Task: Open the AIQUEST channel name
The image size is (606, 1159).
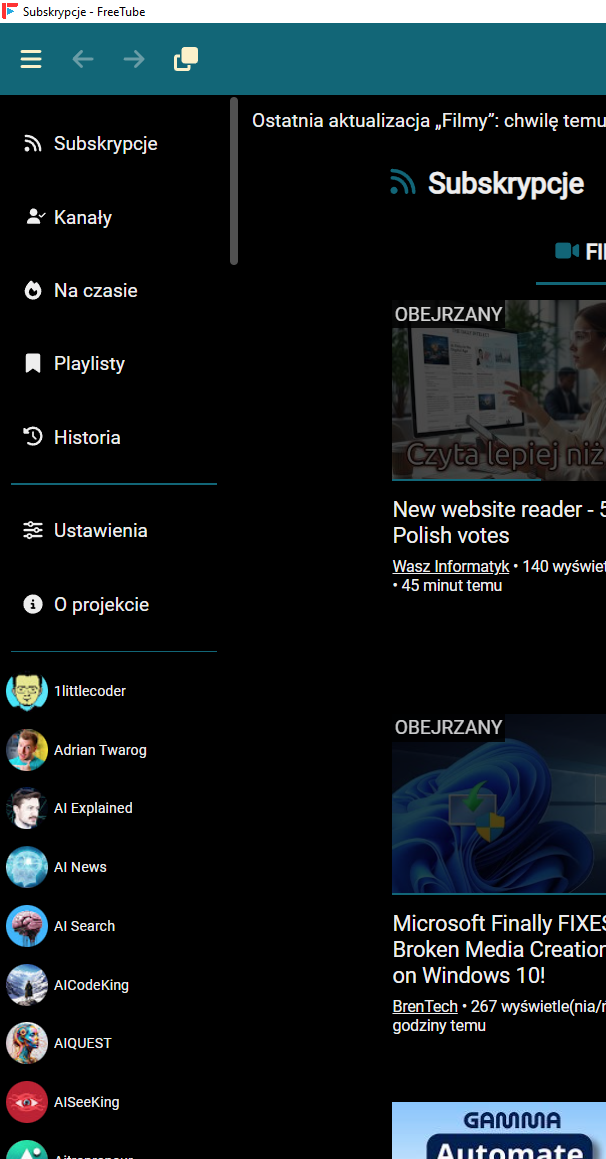Action: click(x=83, y=1043)
